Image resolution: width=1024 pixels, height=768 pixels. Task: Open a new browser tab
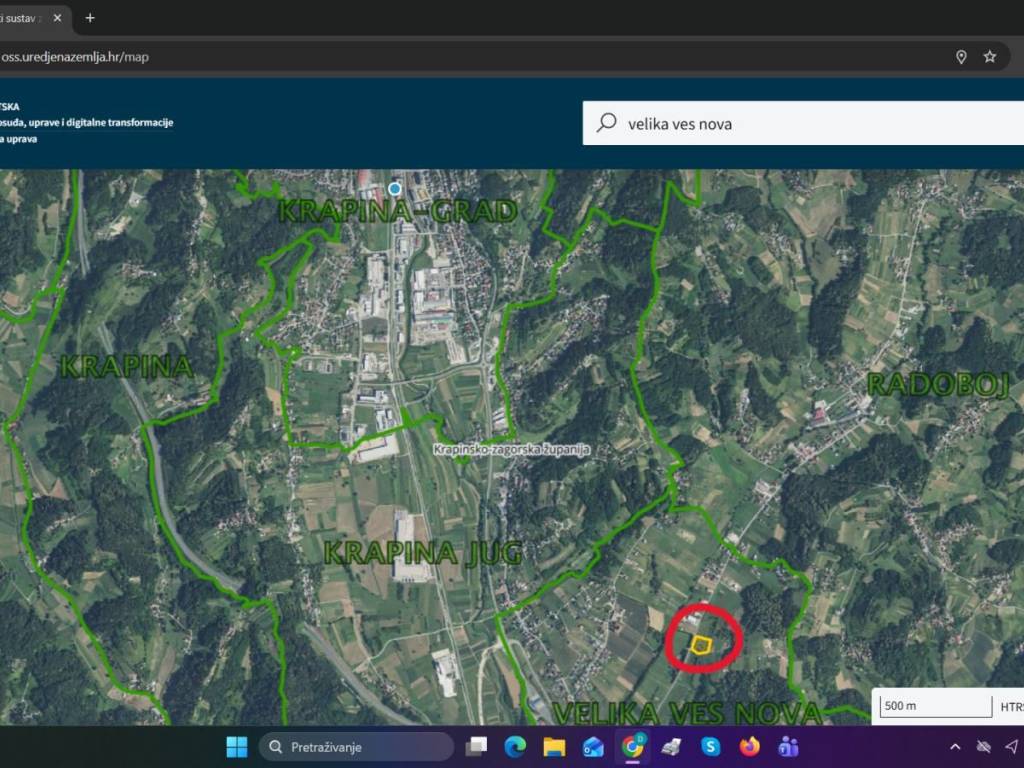pos(90,18)
